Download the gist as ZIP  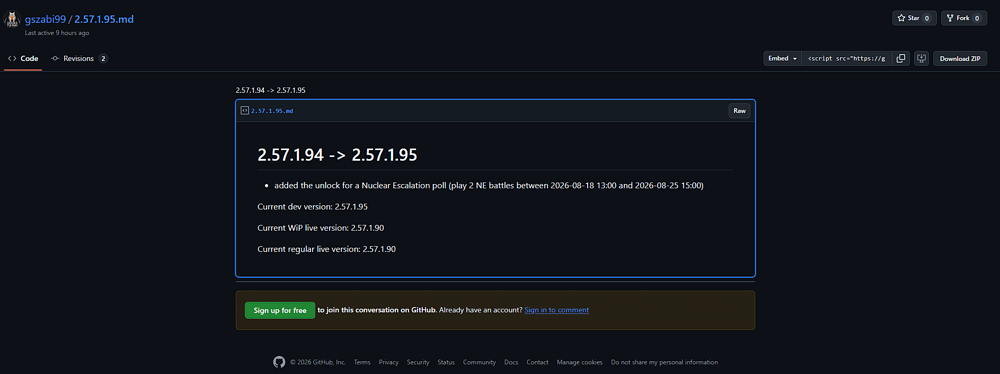[x=960, y=59]
